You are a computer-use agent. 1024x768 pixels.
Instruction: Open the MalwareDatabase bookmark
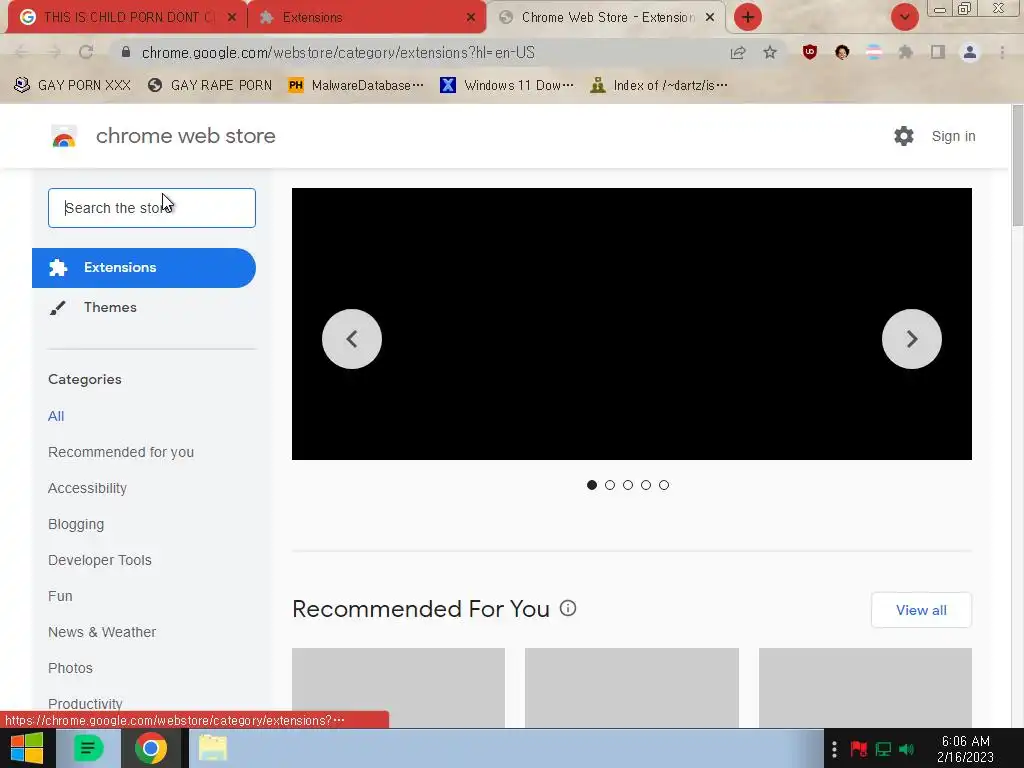[356, 85]
